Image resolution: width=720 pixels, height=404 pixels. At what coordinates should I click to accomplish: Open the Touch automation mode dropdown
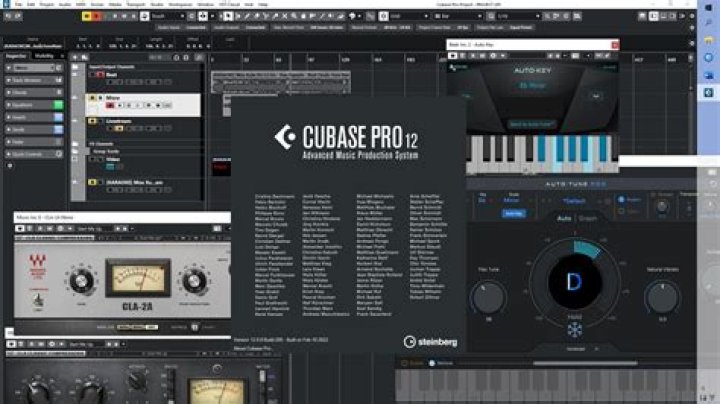click(168, 16)
